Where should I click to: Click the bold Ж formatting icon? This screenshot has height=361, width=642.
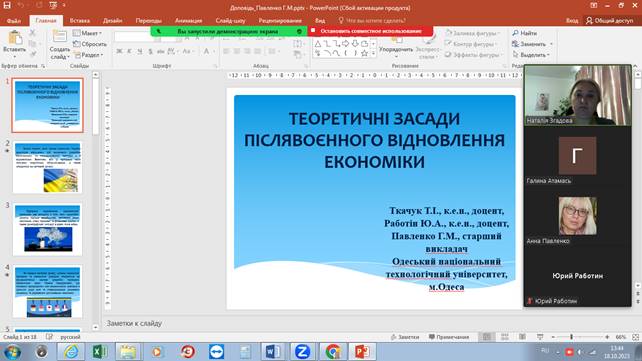(119, 51)
